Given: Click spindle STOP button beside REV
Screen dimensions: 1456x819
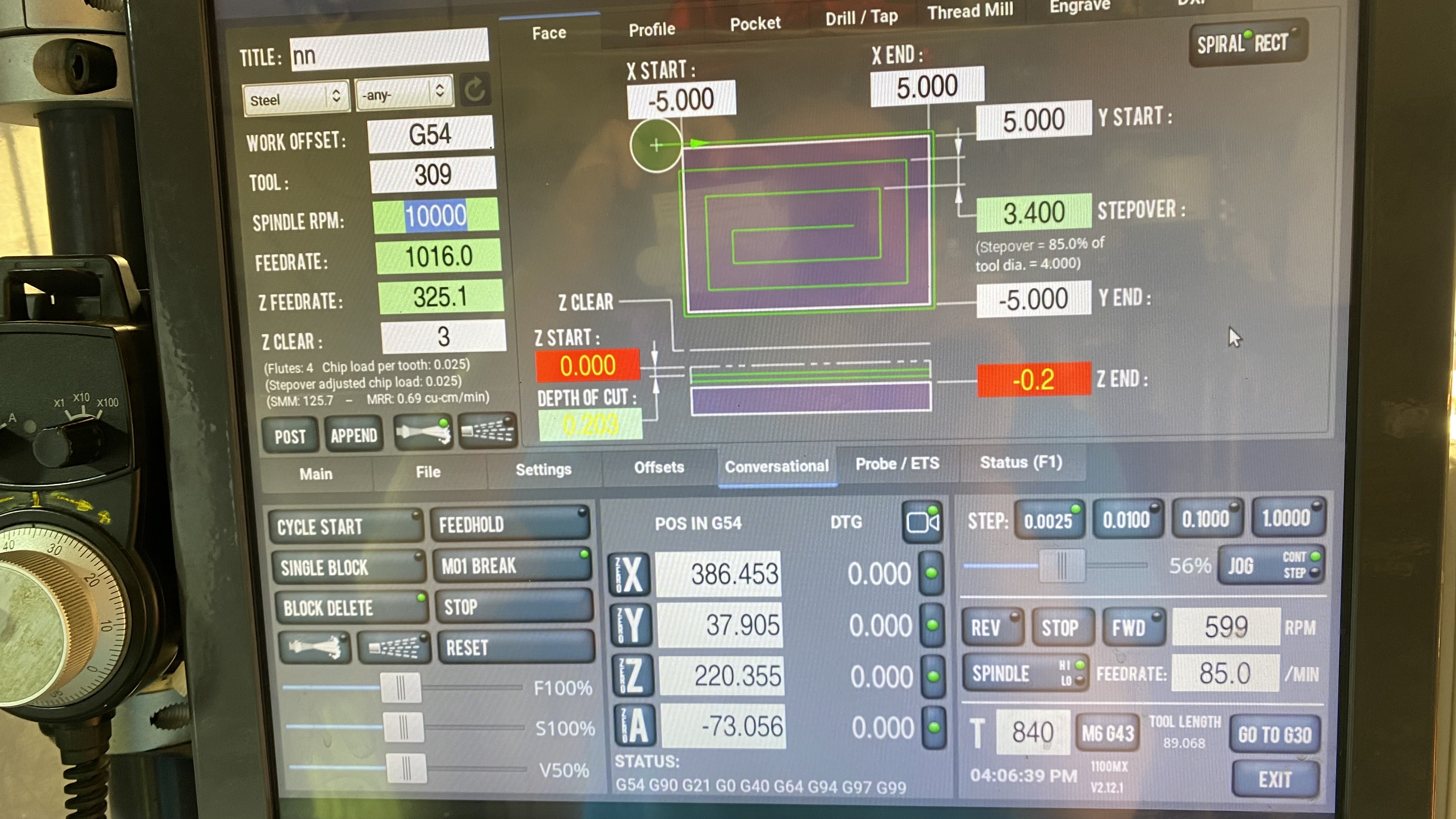Looking at the screenshot, I should pyautogui.click(x=1063, y=627).
